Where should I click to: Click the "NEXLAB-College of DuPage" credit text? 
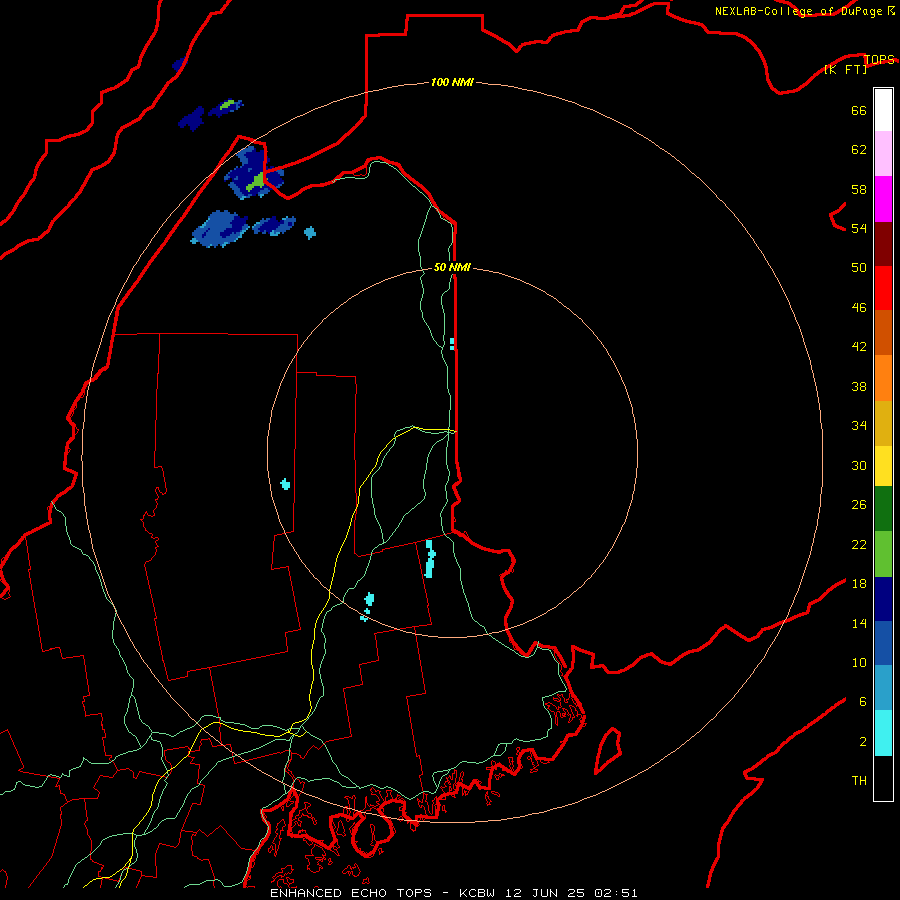tap(798, 11)
